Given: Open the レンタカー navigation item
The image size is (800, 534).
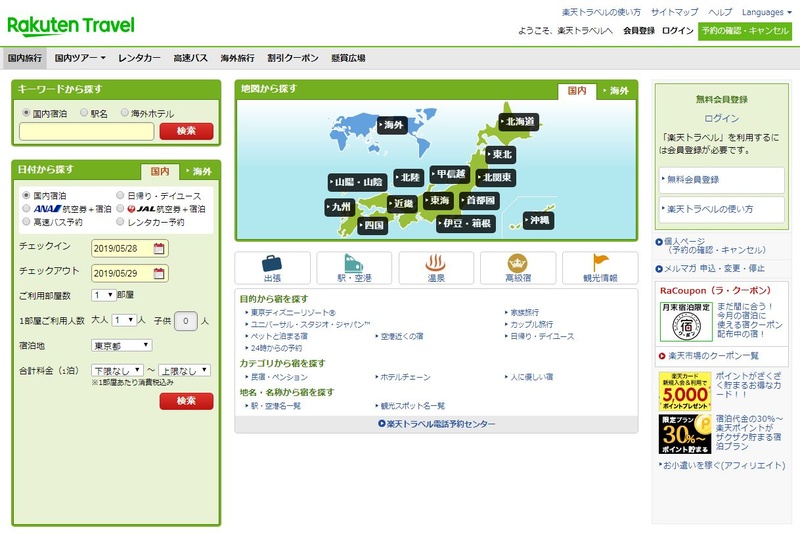Looking at the screenshot, I should [x=139, y=58].
